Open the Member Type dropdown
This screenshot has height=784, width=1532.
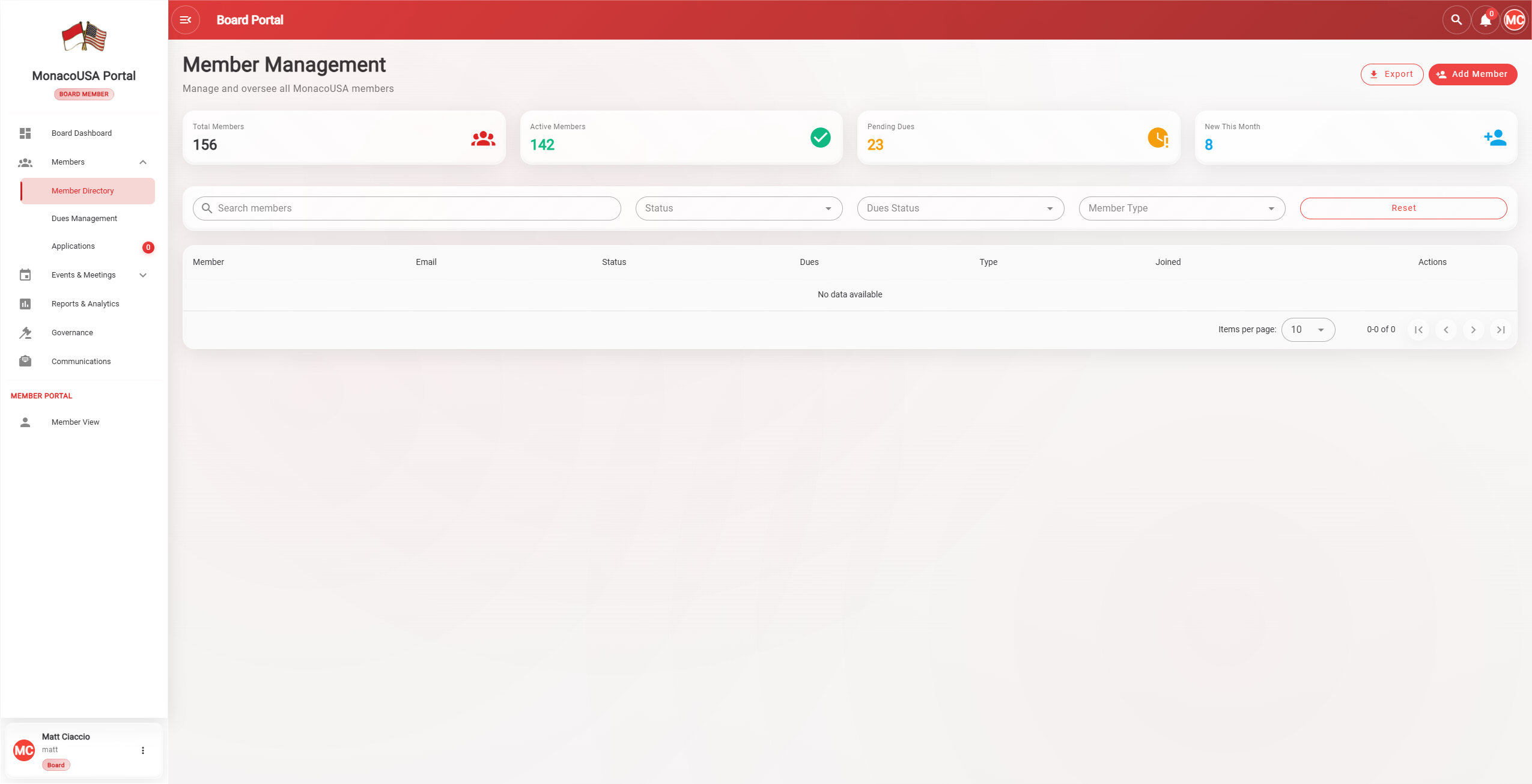1181,208
